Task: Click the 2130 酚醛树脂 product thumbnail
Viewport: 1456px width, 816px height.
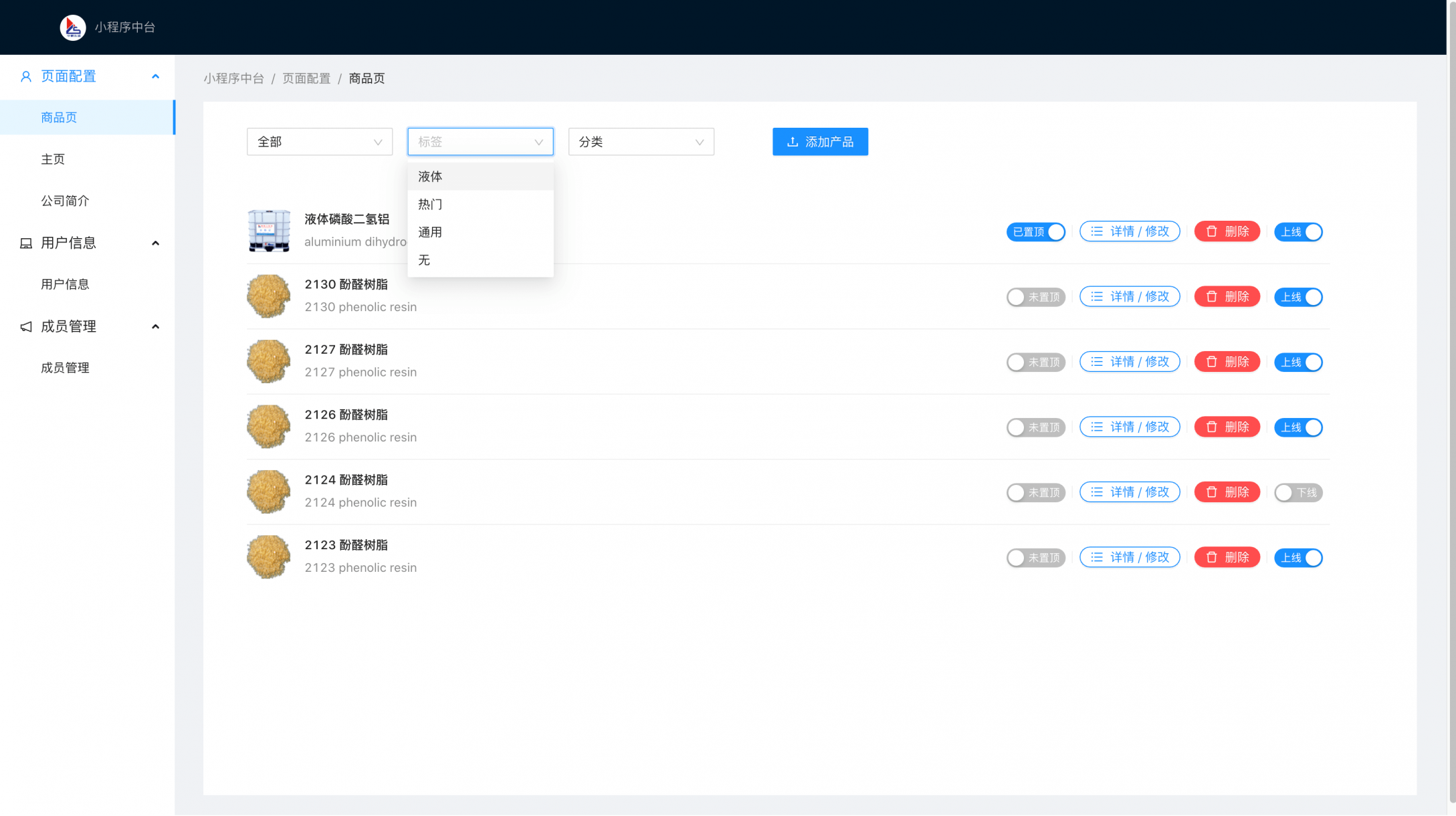Action: pos(268,296)
